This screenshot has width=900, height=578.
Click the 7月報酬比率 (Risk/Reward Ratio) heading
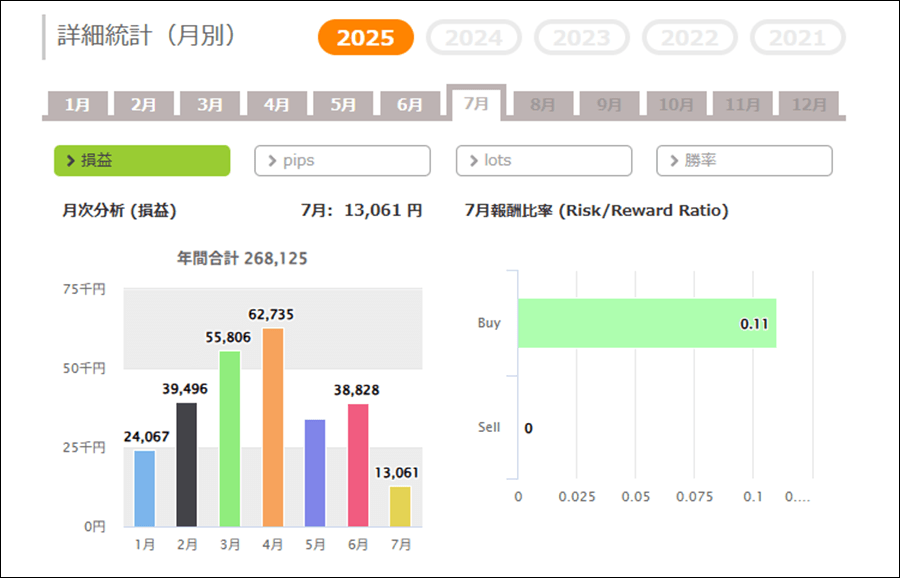596,211
